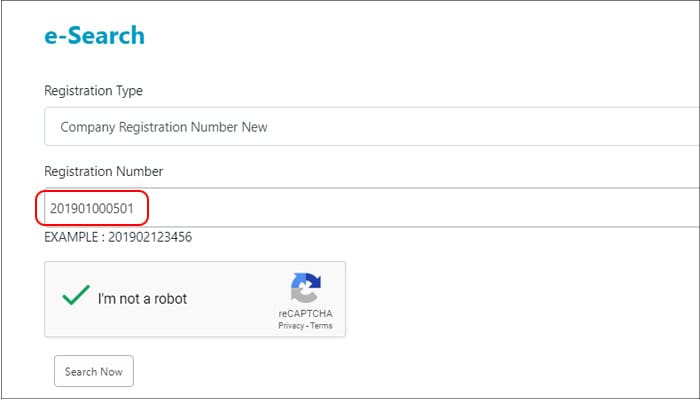
Task: Click the EXAMPLE : 201902123456 hint text
Action: point(117,238)
